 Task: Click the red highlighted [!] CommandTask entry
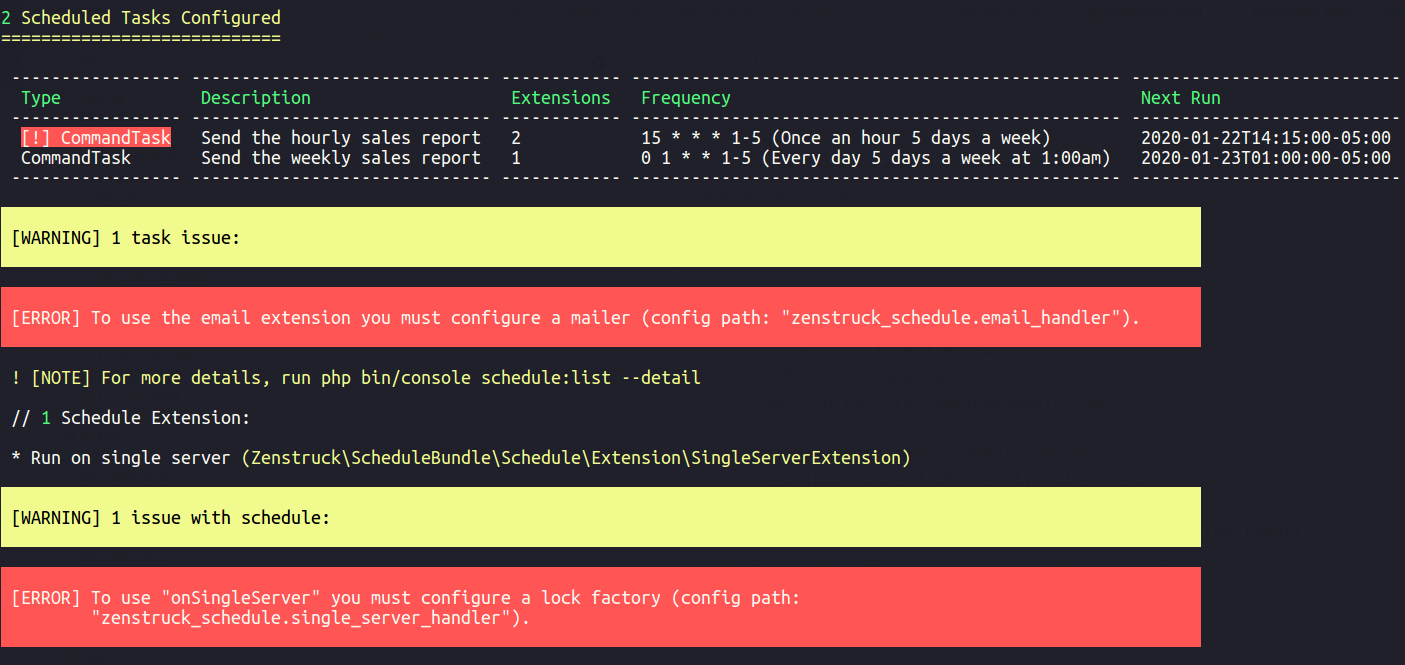click(96, 138)
